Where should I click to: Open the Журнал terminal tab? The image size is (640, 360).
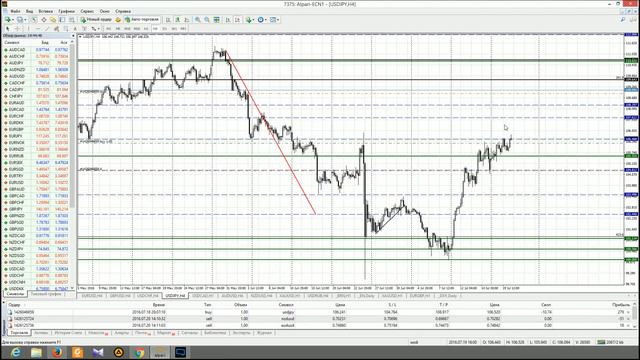click(264, 333)
